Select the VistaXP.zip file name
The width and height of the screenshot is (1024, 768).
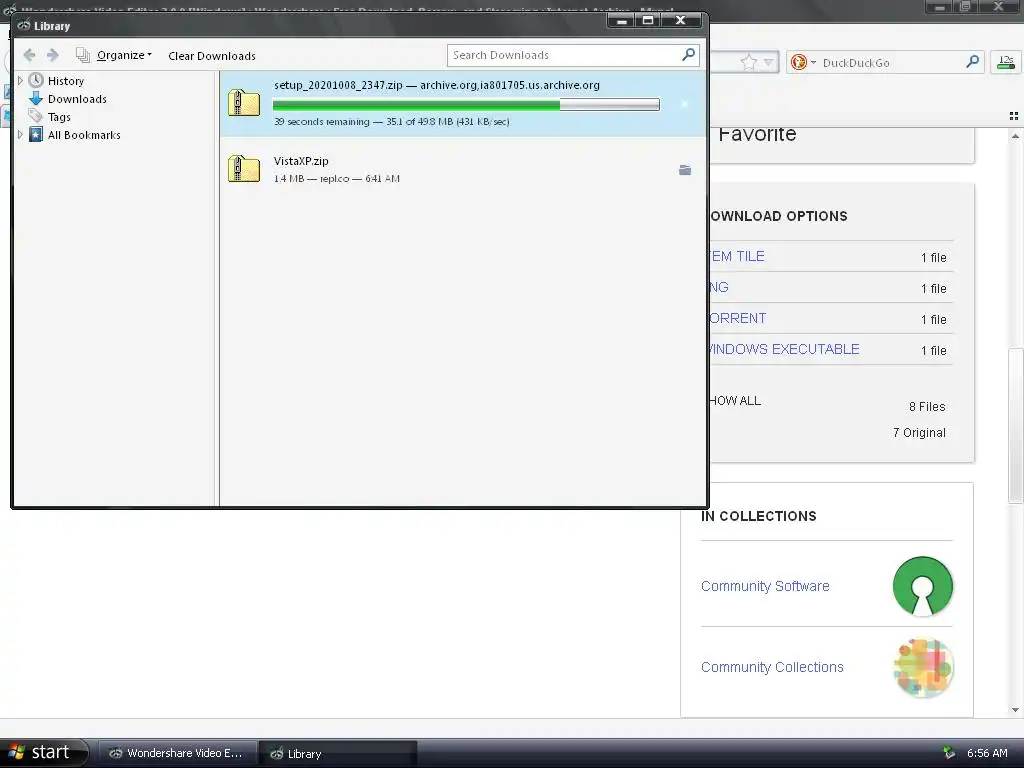(x=301, y=161)
